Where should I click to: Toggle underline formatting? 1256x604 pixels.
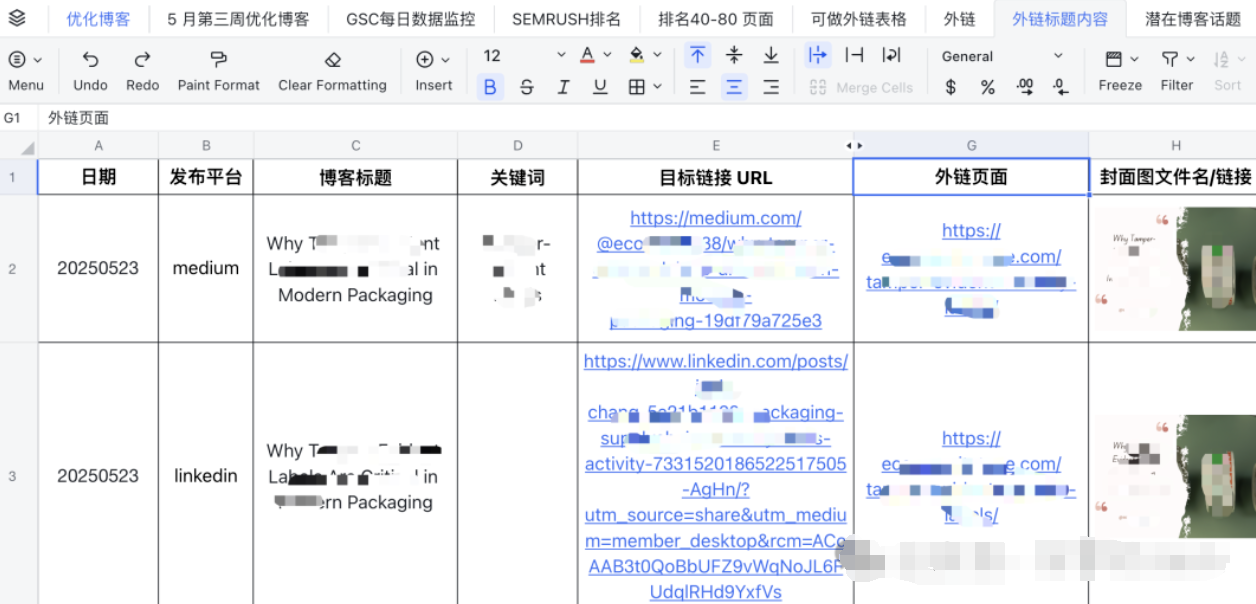coord(600,88)
